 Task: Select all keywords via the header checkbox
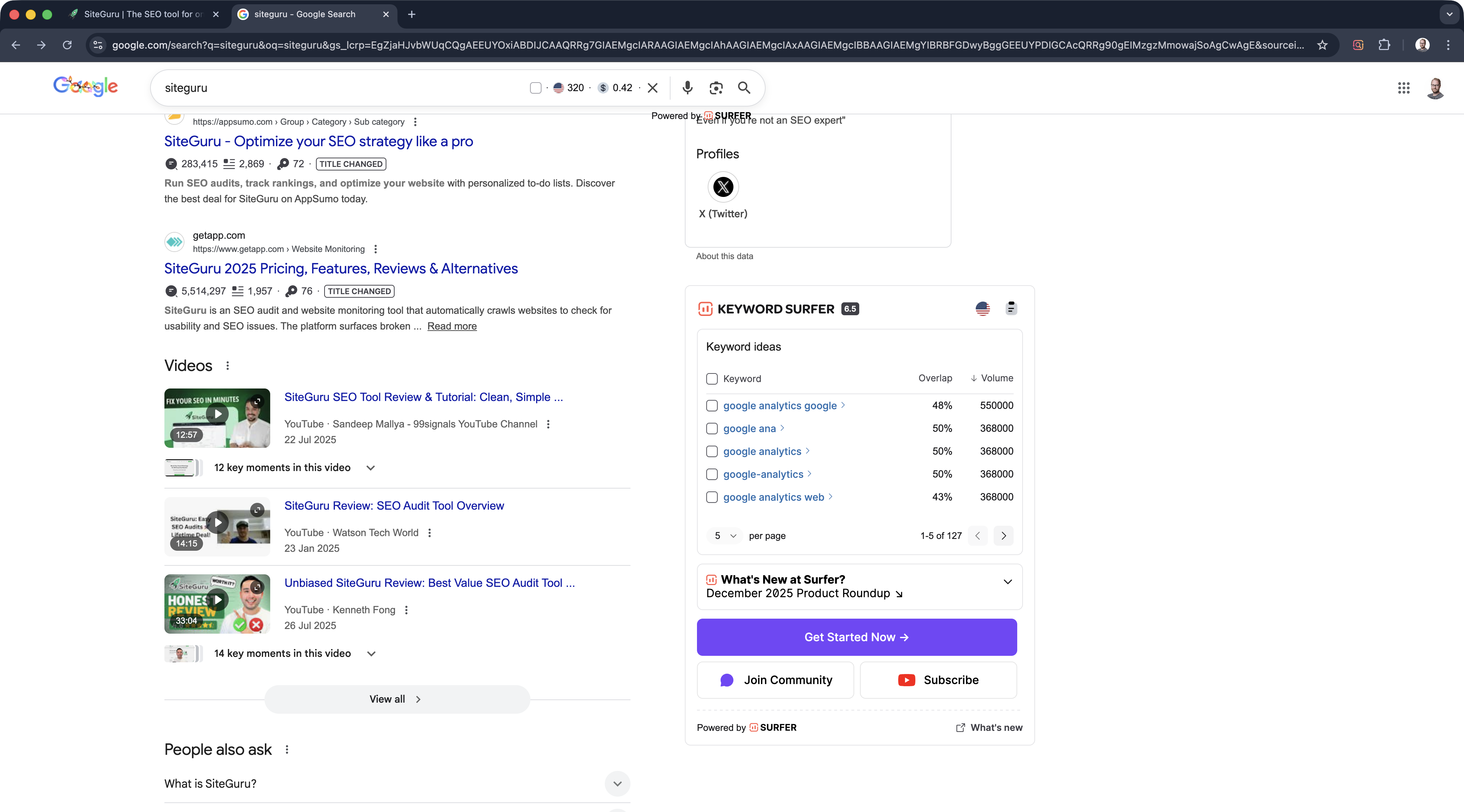[712, 378]
